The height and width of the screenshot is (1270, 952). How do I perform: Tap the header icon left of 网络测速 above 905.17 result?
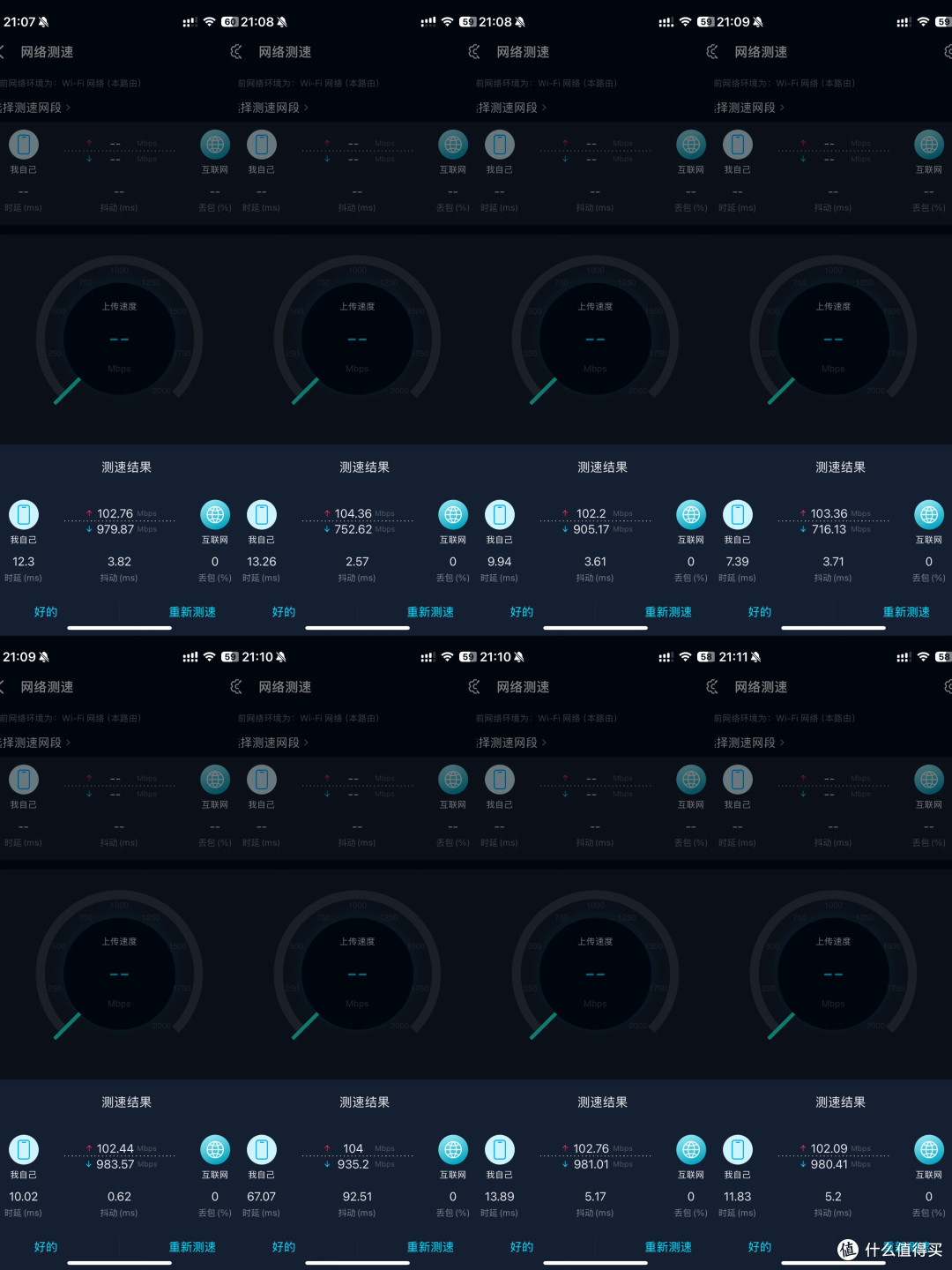(x=474, y=52)
